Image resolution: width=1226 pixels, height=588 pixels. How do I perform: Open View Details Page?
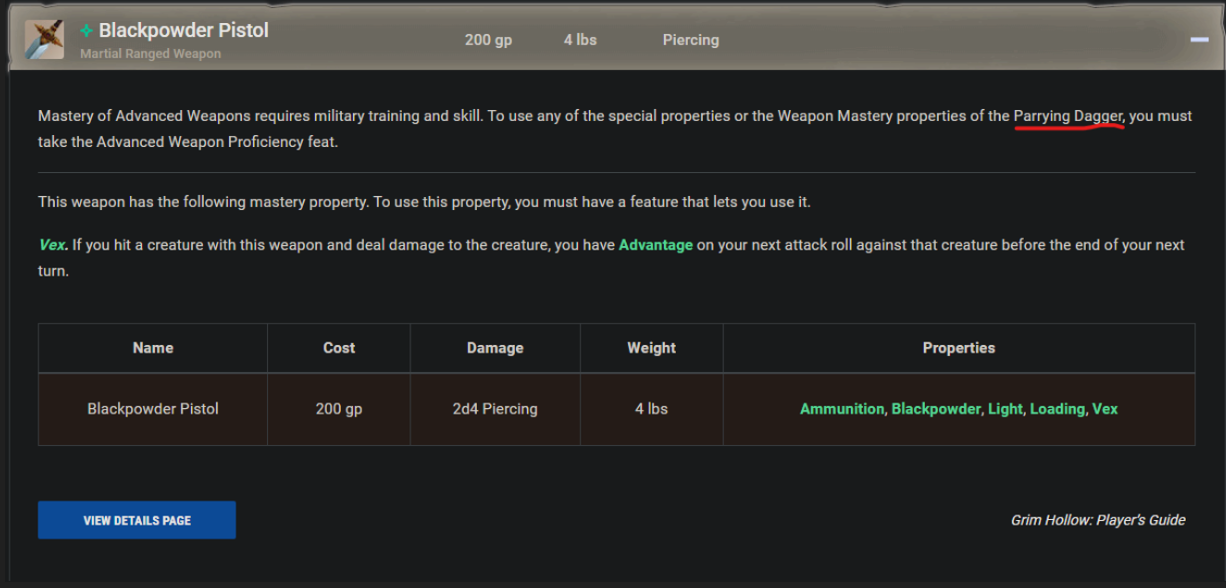pos(137,520)
